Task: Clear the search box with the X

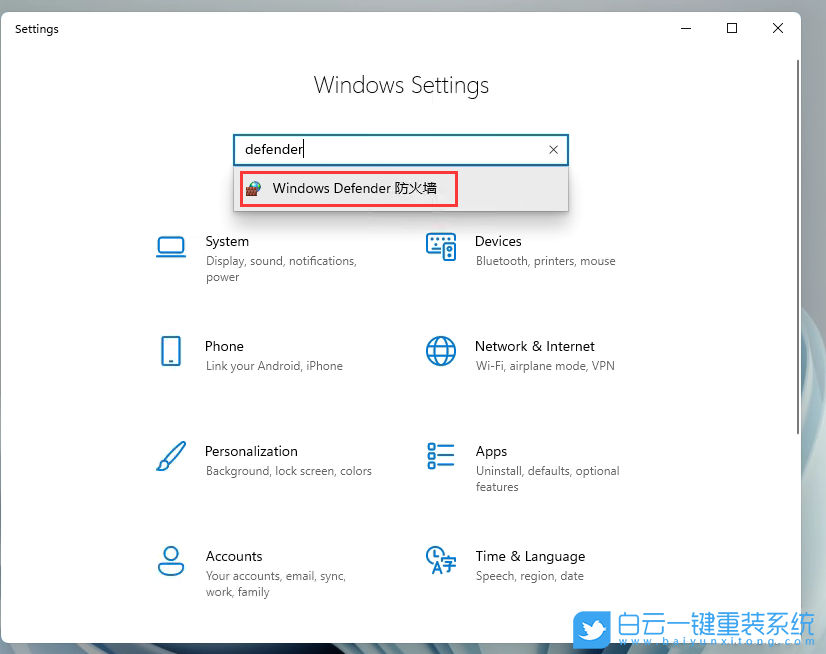Action: (x=553, y=149)
